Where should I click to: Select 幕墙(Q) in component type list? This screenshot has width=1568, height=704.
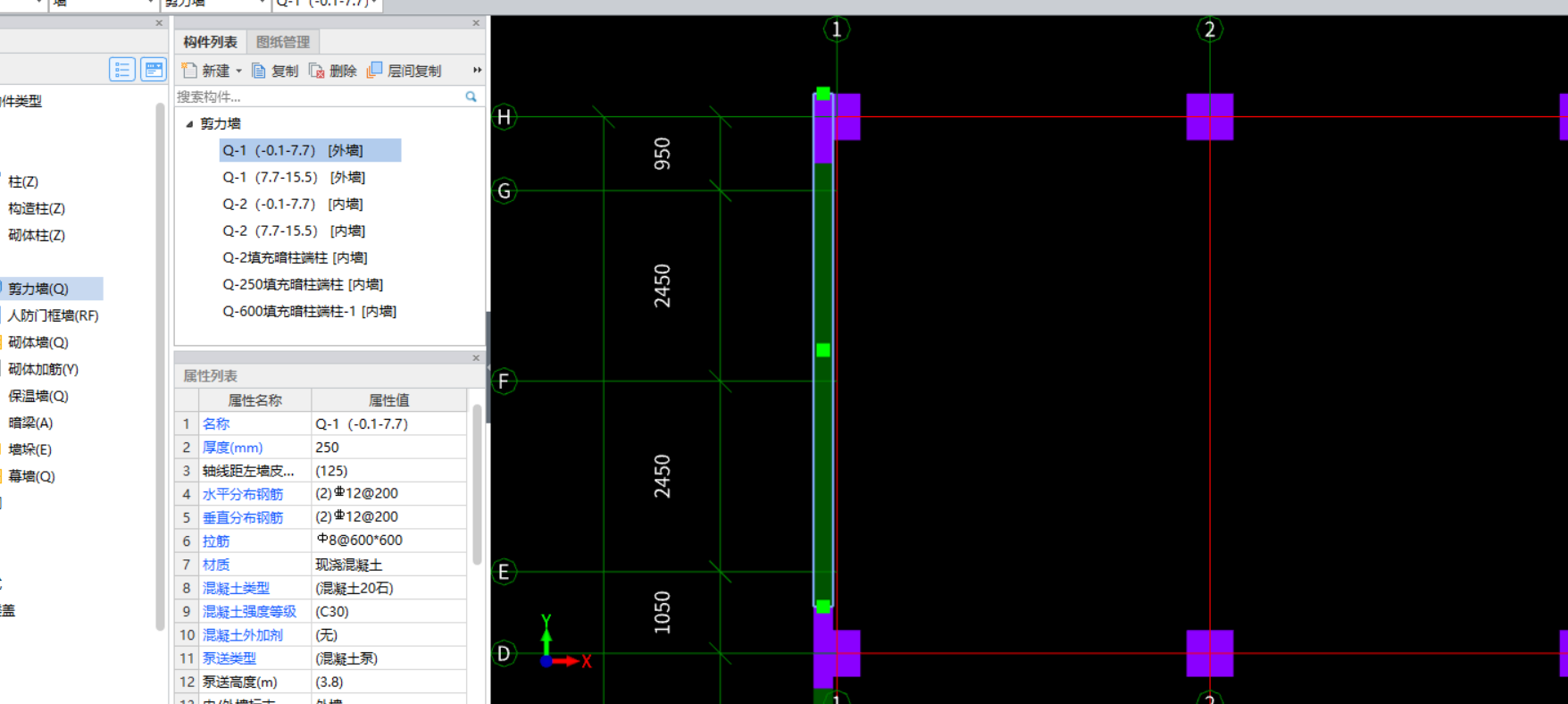[x=32, y=476]
